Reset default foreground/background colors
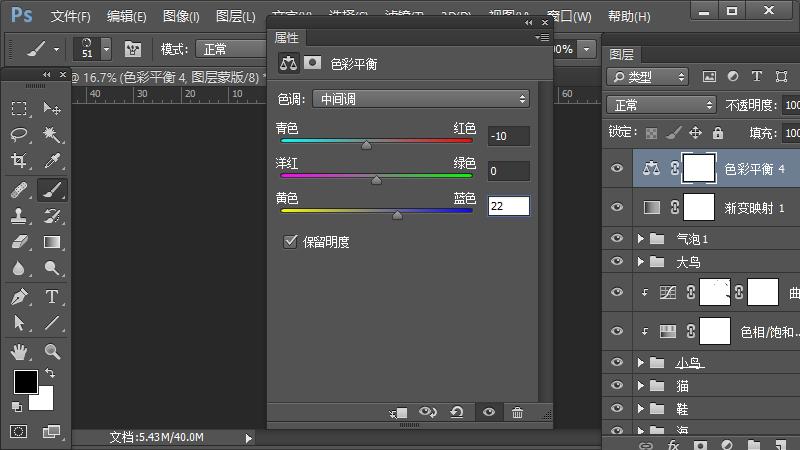The width and height of the screenshot is (800, 450). 17,407
